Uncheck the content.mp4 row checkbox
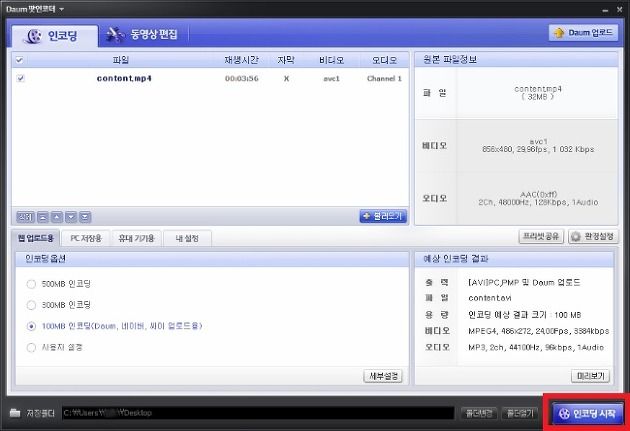630x431 pixels. point(20,78)
